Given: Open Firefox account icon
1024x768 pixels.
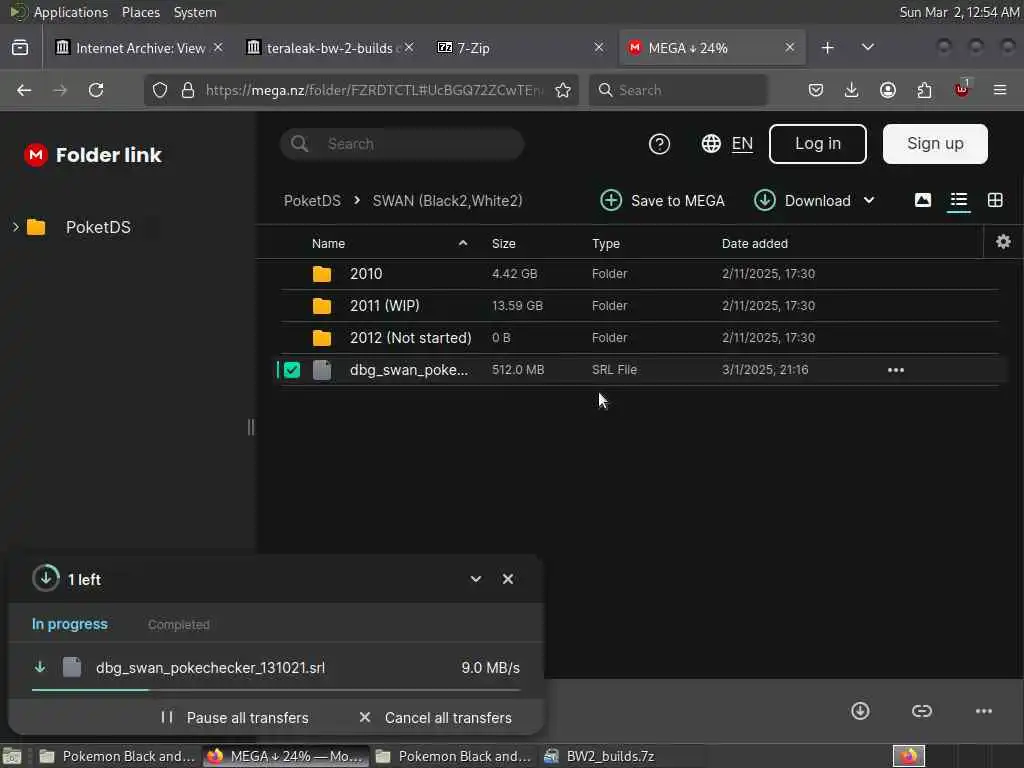Looking at the screenshot, I should tap(888, 90).
